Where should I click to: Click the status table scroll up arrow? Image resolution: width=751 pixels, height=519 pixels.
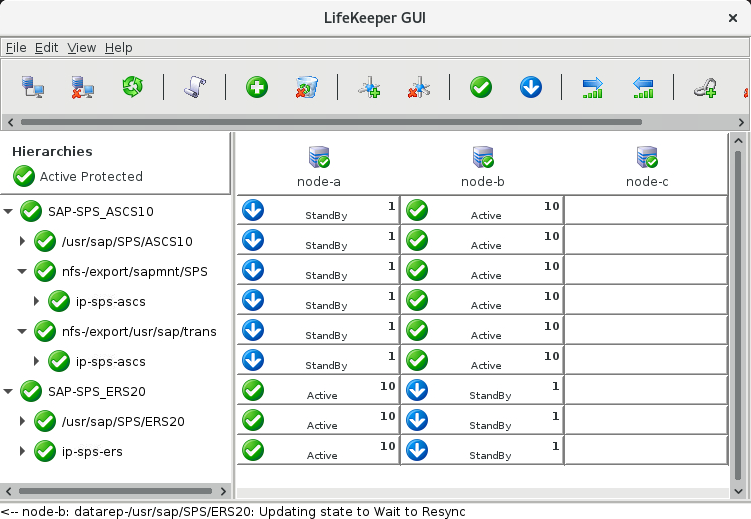[738, 141]
